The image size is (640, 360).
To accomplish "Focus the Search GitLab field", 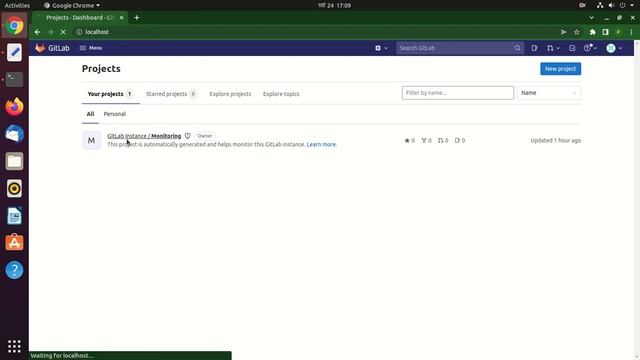I will tap(460, 48).
